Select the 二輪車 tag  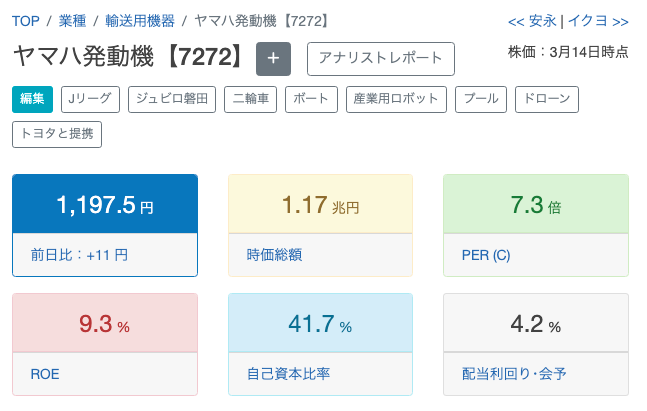[250, 99]
